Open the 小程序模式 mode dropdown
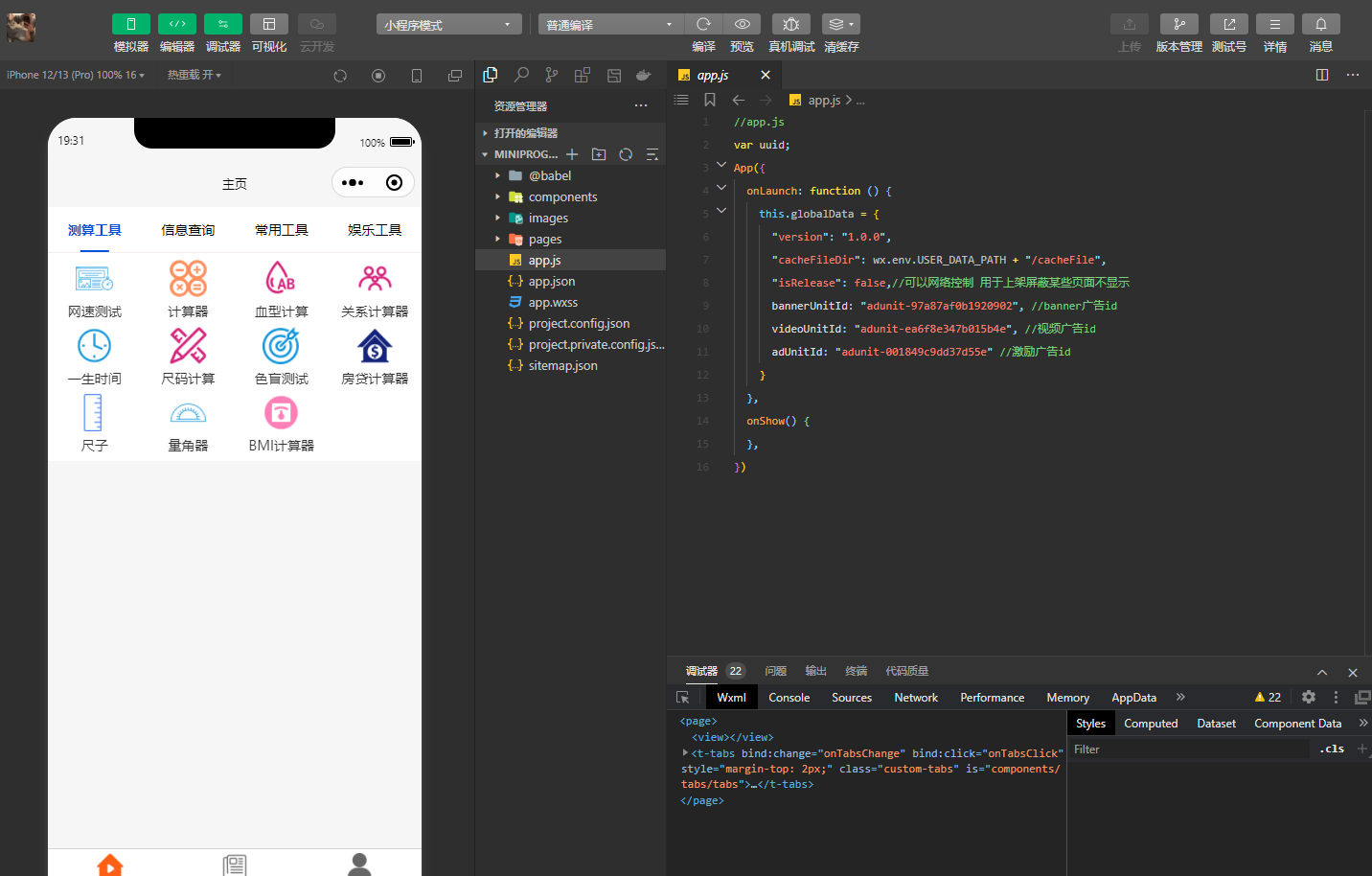Screen dimensions: 1372x876 click(448, 25)
